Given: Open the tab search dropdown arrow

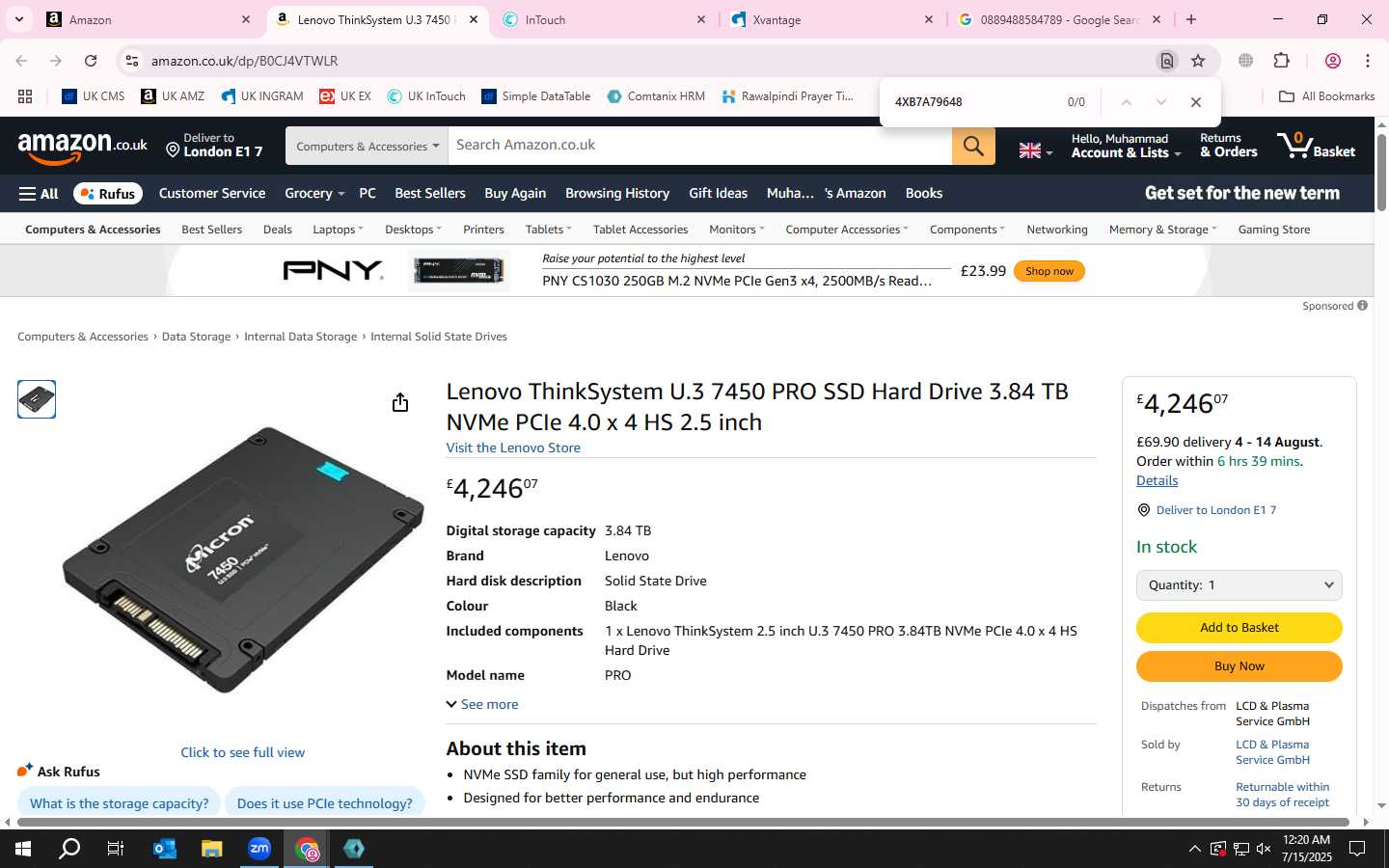Looking at the screenshot, I should [x=19, y=19].
